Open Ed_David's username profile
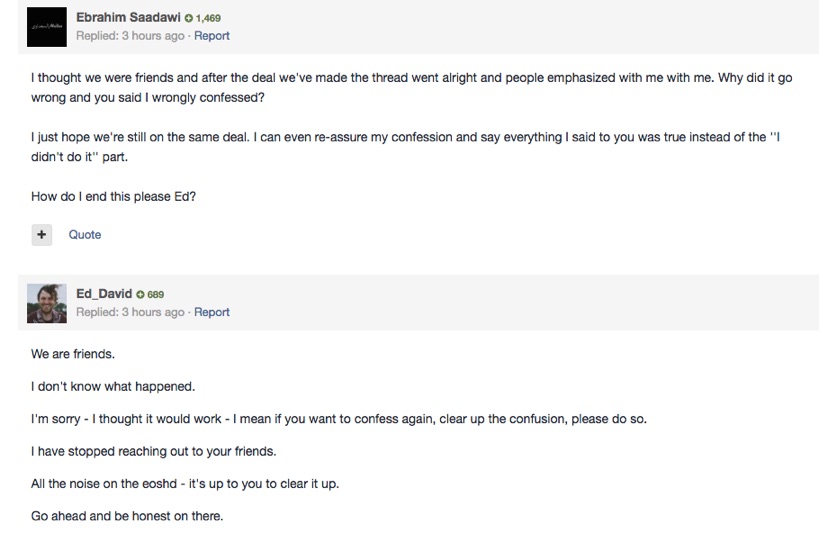Image resolution: width=819 pixels, height=543 pixels. pos(104,293)
